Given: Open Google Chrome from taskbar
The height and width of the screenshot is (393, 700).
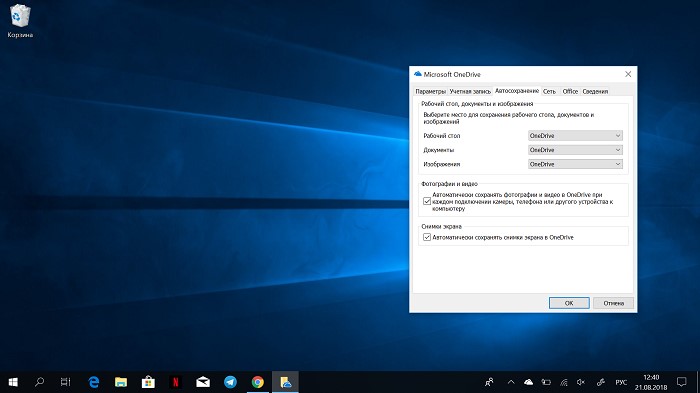Looking at the screenshot, I should pyautogui.click(x=258, y=382).
